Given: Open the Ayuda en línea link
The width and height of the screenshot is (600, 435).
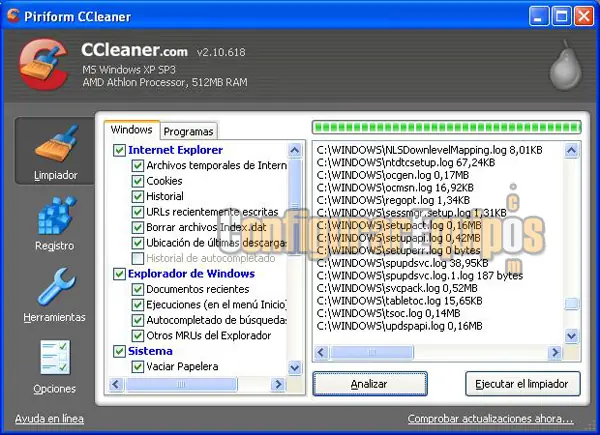Looking at the screenshot, I should coord(49,419).
